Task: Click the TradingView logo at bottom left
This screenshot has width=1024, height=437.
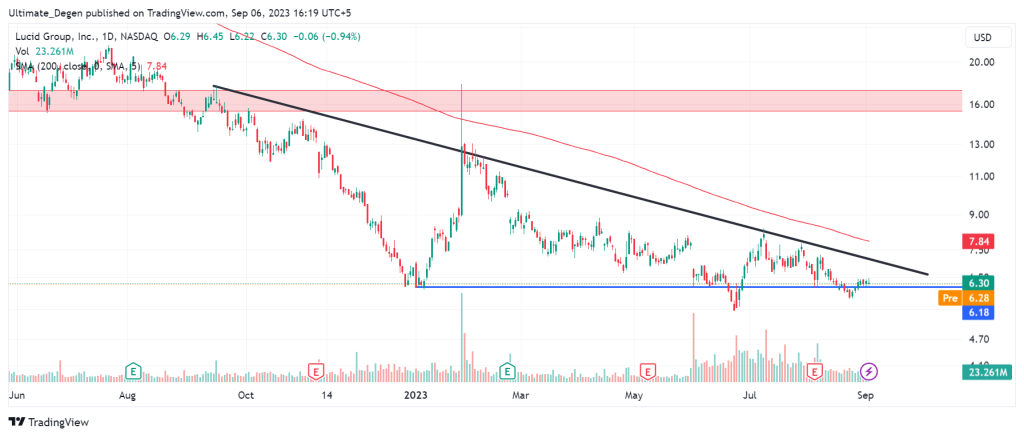Action: tap(48, 422)
